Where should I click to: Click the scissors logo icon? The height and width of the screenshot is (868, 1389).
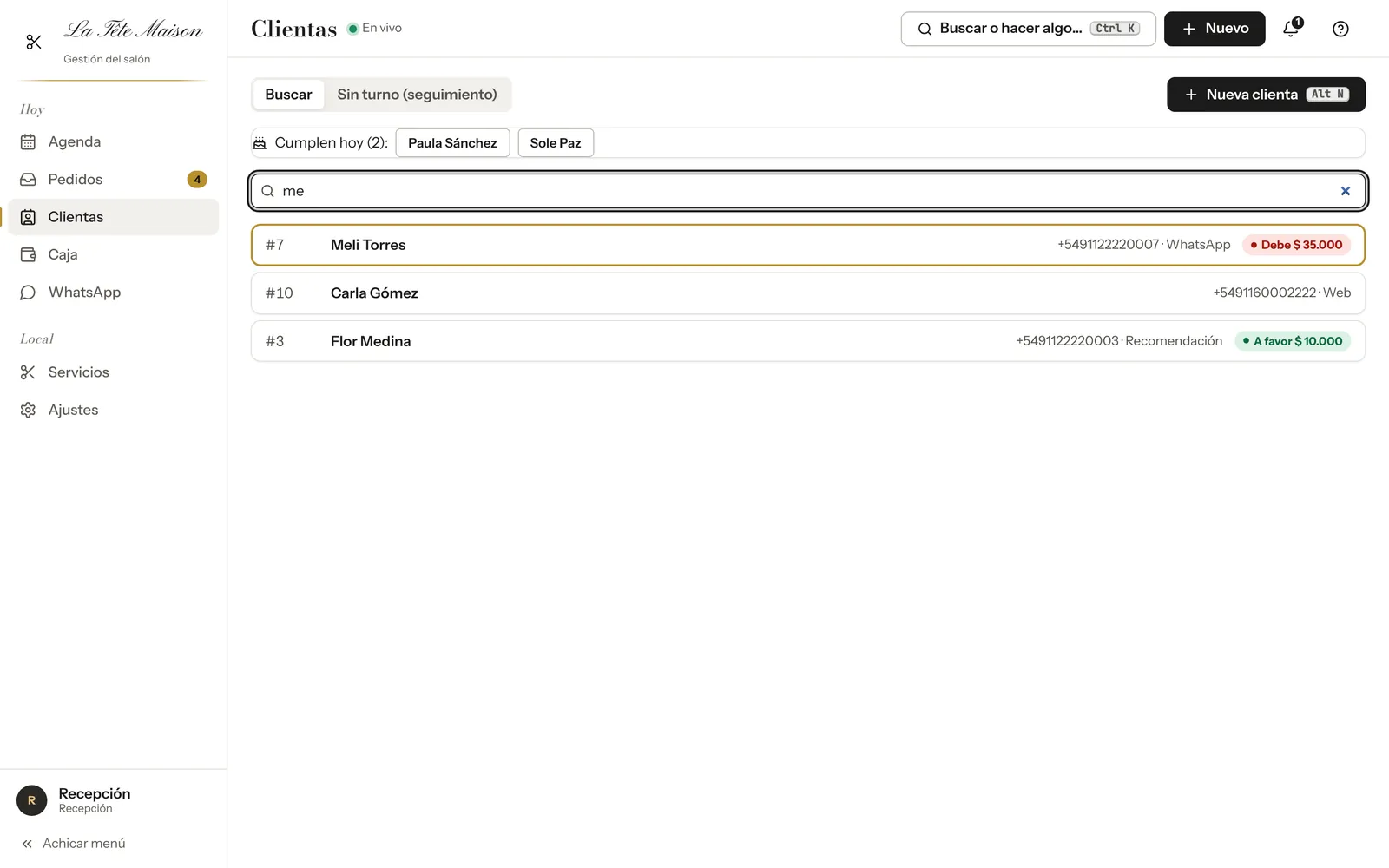click(34, 42)
